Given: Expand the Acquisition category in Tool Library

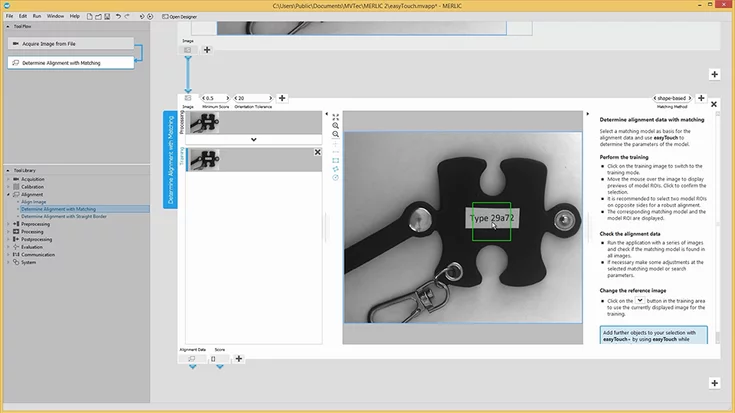Looking at the screenshot, I should [x=9, y=179].
